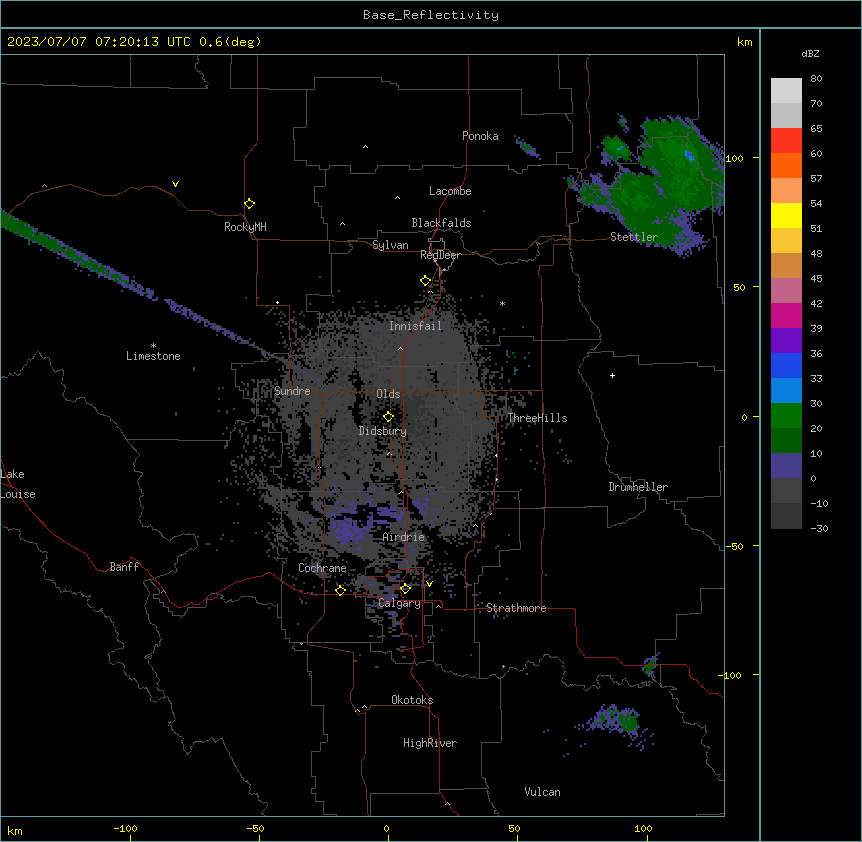Click the -100 tick on the bottom axis

125,828
